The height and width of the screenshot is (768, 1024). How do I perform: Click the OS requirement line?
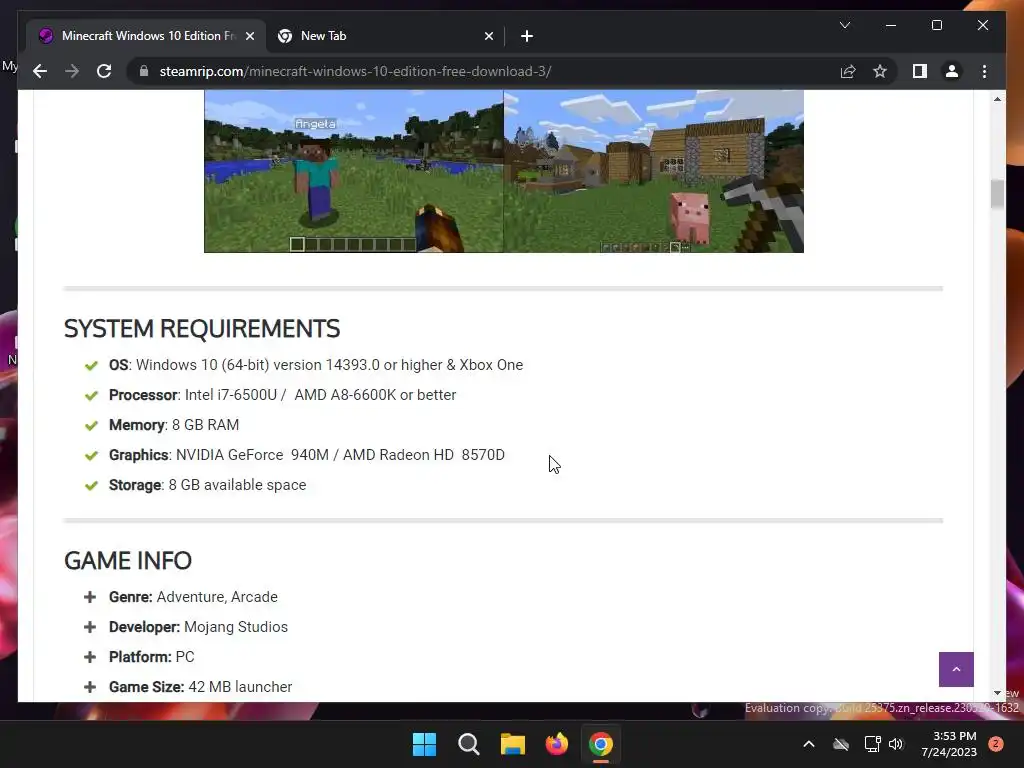(316, 365)
